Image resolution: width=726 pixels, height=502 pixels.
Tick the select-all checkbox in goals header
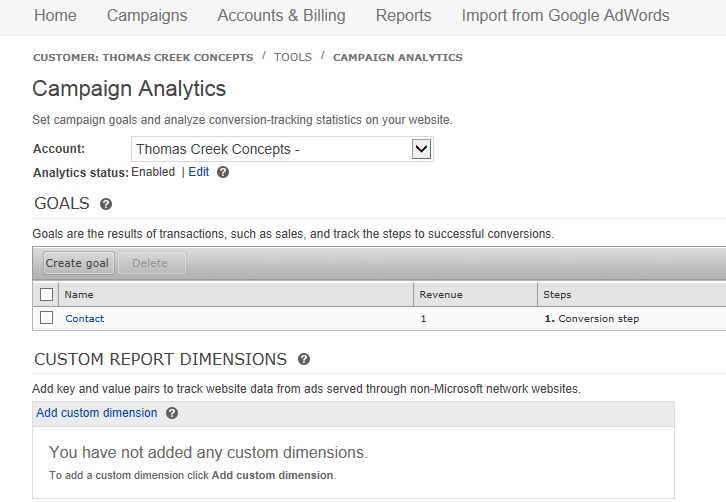click(46, 295)
